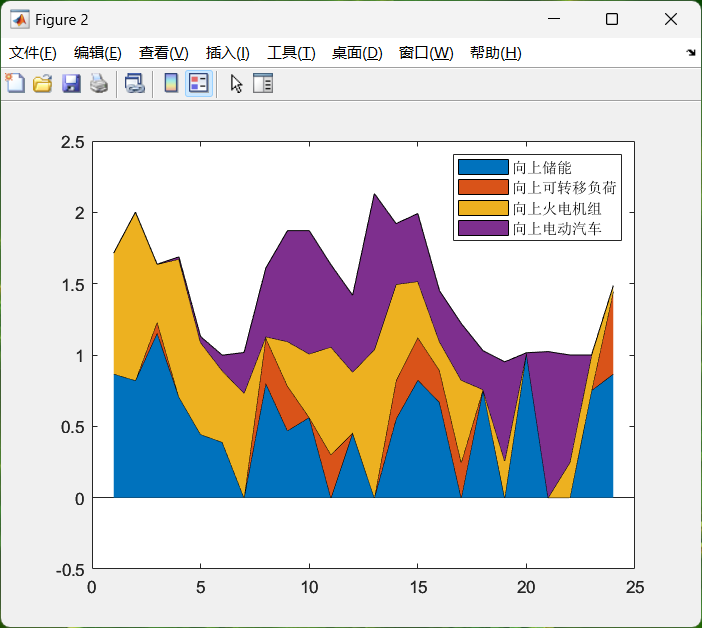Click the 窗口(W) menu

[x=426, y=53]
